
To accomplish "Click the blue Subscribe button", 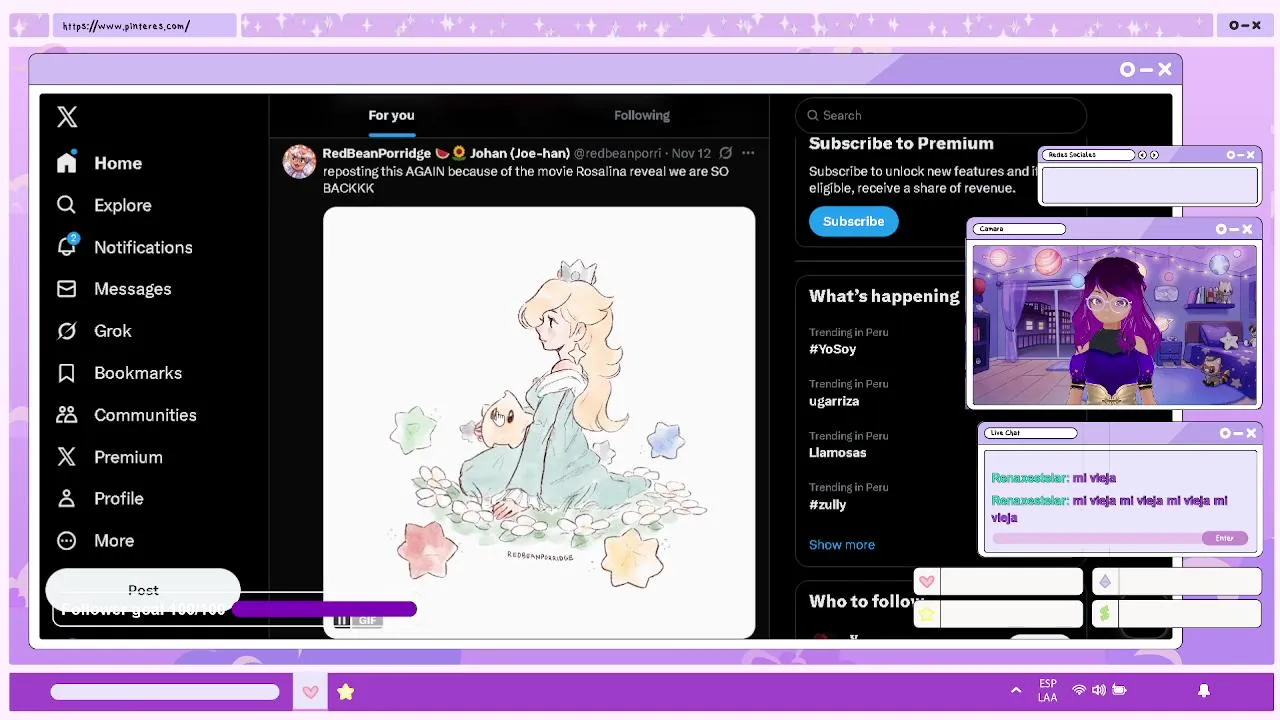I will [x=854, y=221].
